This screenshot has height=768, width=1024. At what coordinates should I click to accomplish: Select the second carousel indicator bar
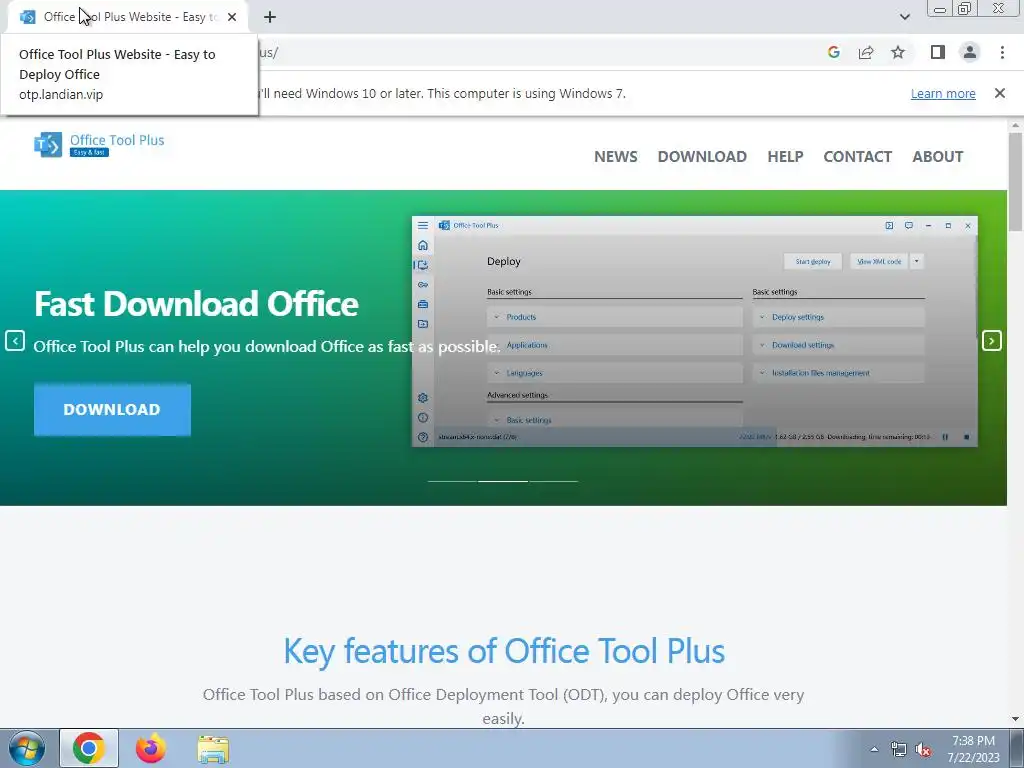coord(503,481)
